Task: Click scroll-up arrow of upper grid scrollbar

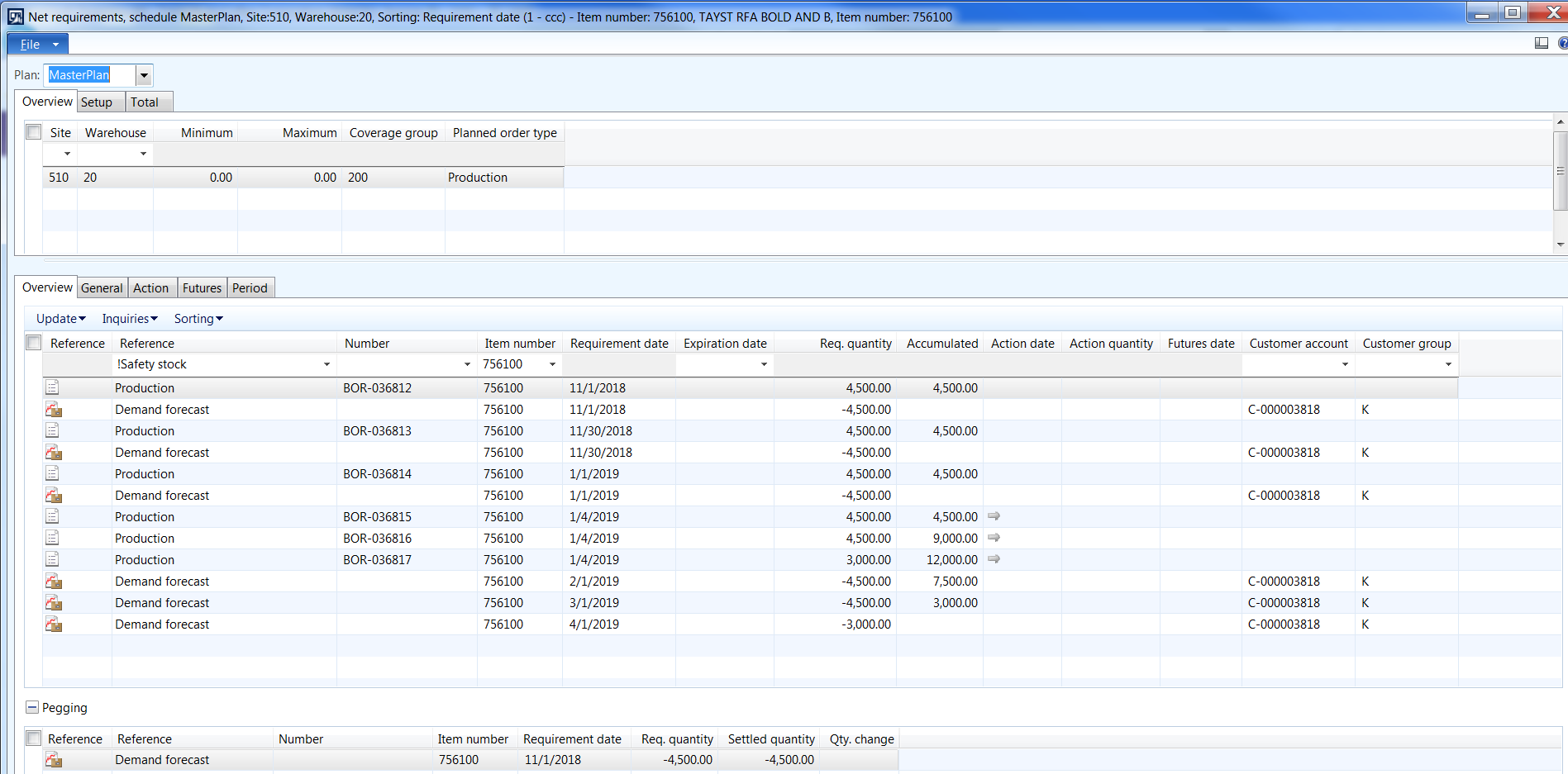Action: pyautogui.click(x=1561, y=122)
